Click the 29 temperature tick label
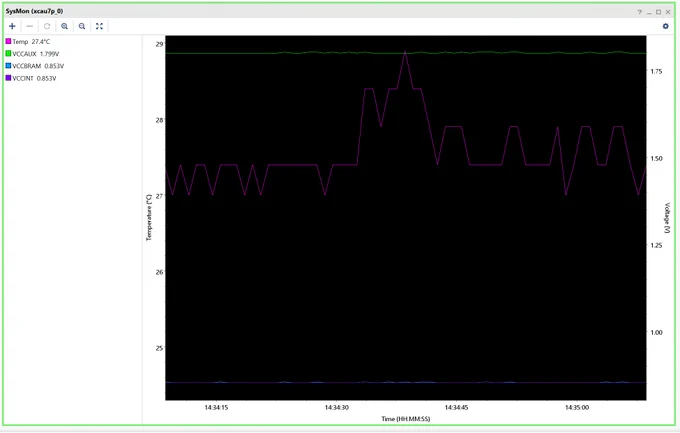The width and height of the screenshot is (680, 433). pyautogui.click(x=160, y=44)
